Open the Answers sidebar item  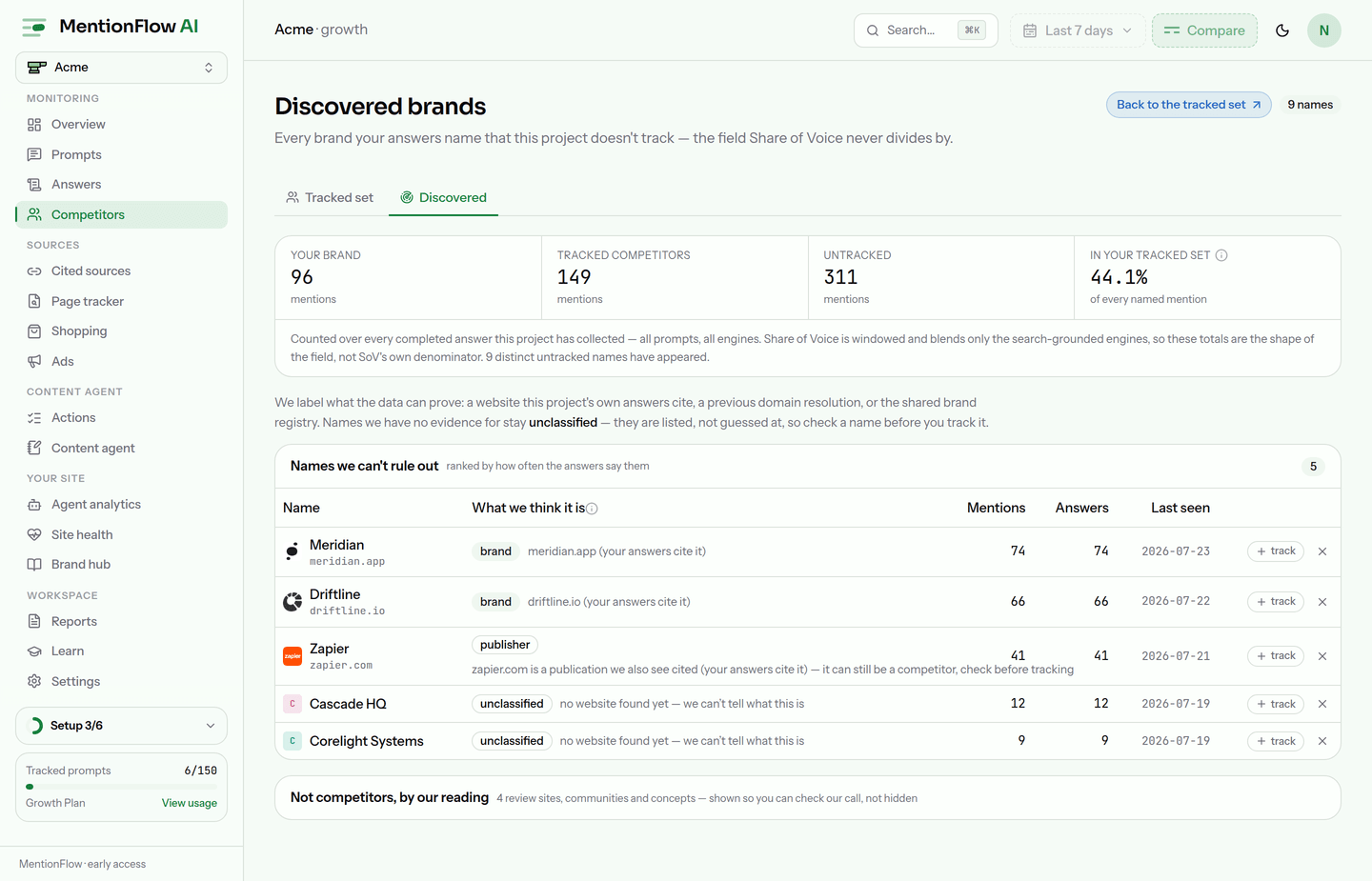pyautogui.click(x=121, y=185)
